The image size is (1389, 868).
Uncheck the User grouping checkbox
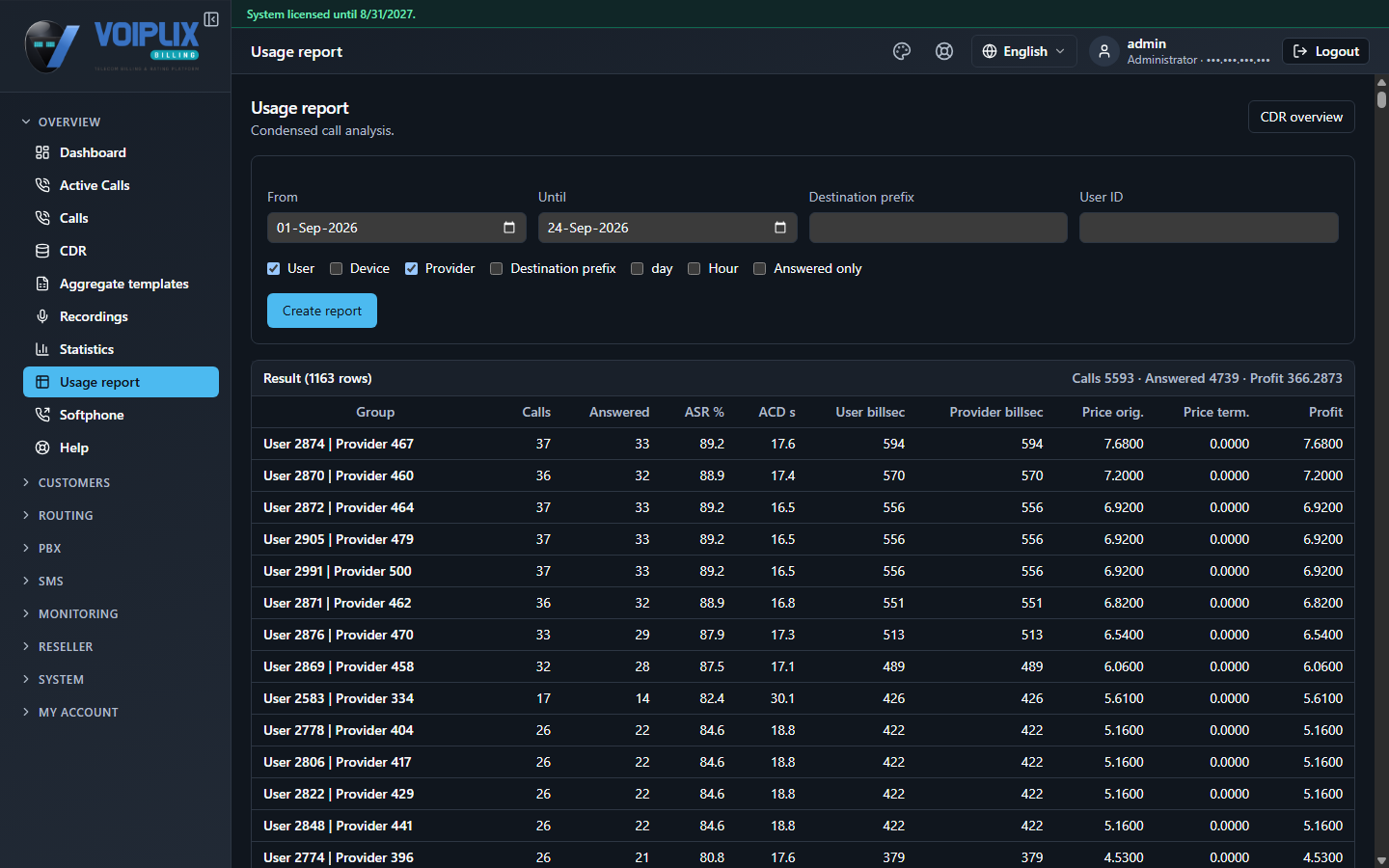coord(274,268)
